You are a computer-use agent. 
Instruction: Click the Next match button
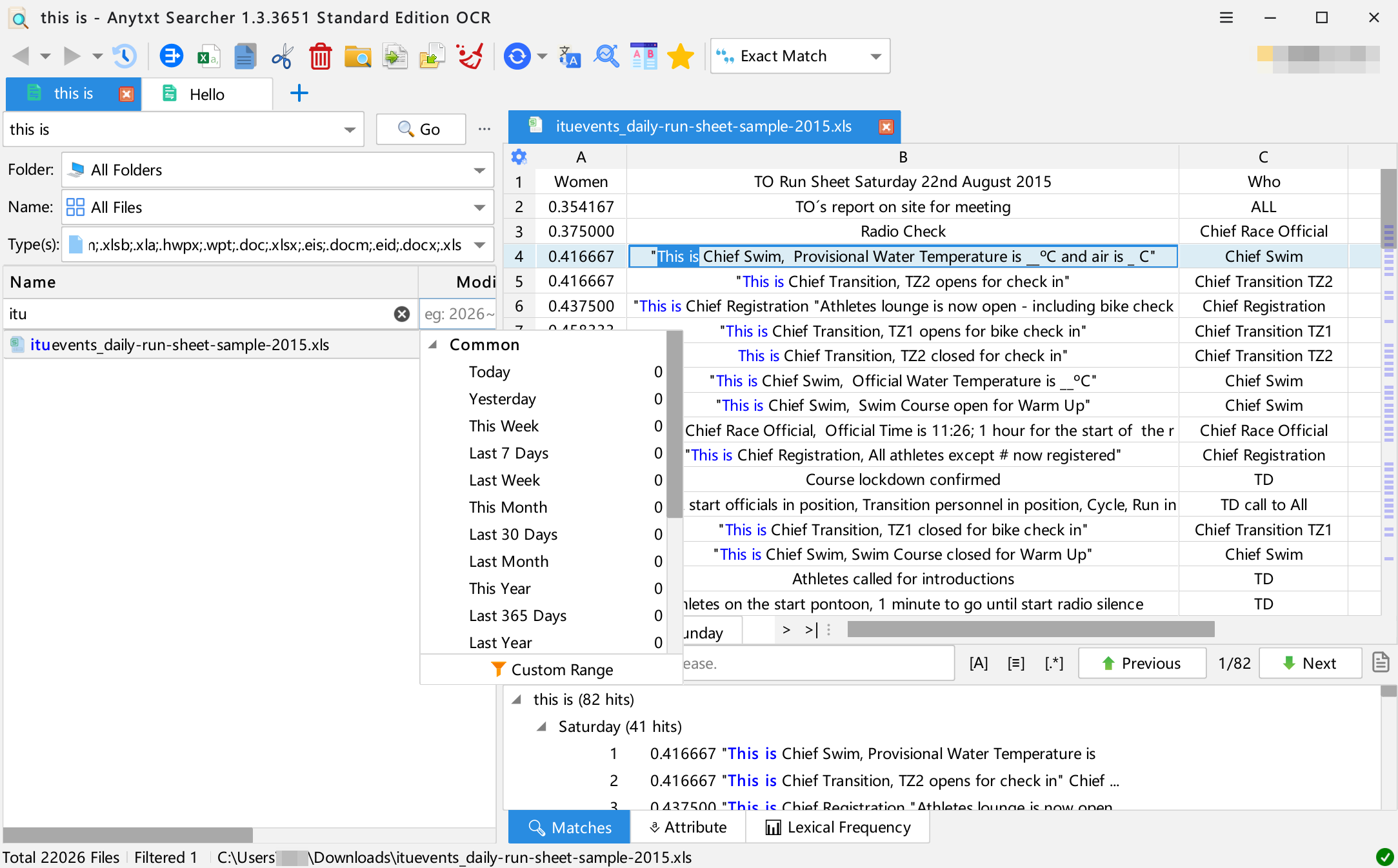click(1310, 663)
